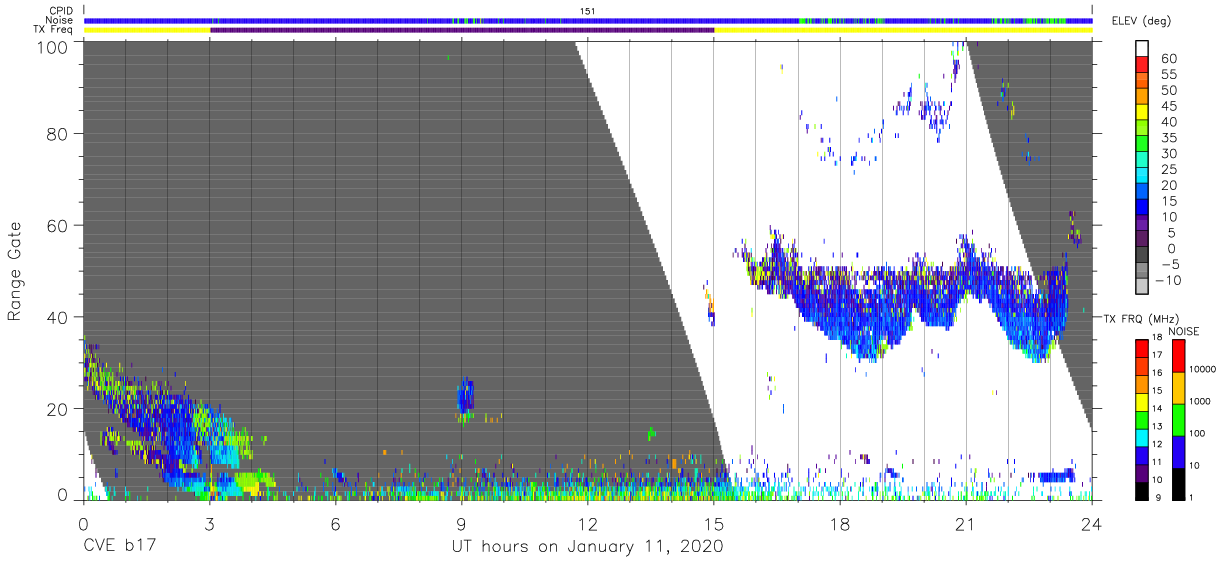Click the UT hours on January 11, 2020 title
This screenshot has height=567, width=1228.
point(588,547)
